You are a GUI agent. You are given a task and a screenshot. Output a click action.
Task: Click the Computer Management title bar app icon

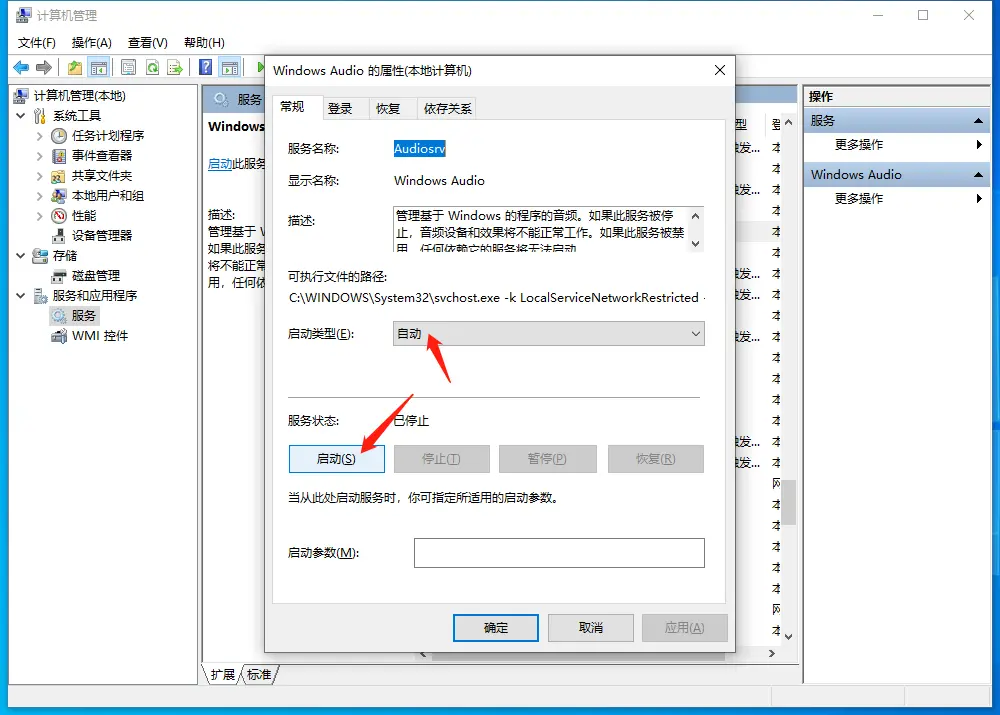pyautogui.click(x=24, y=15)
